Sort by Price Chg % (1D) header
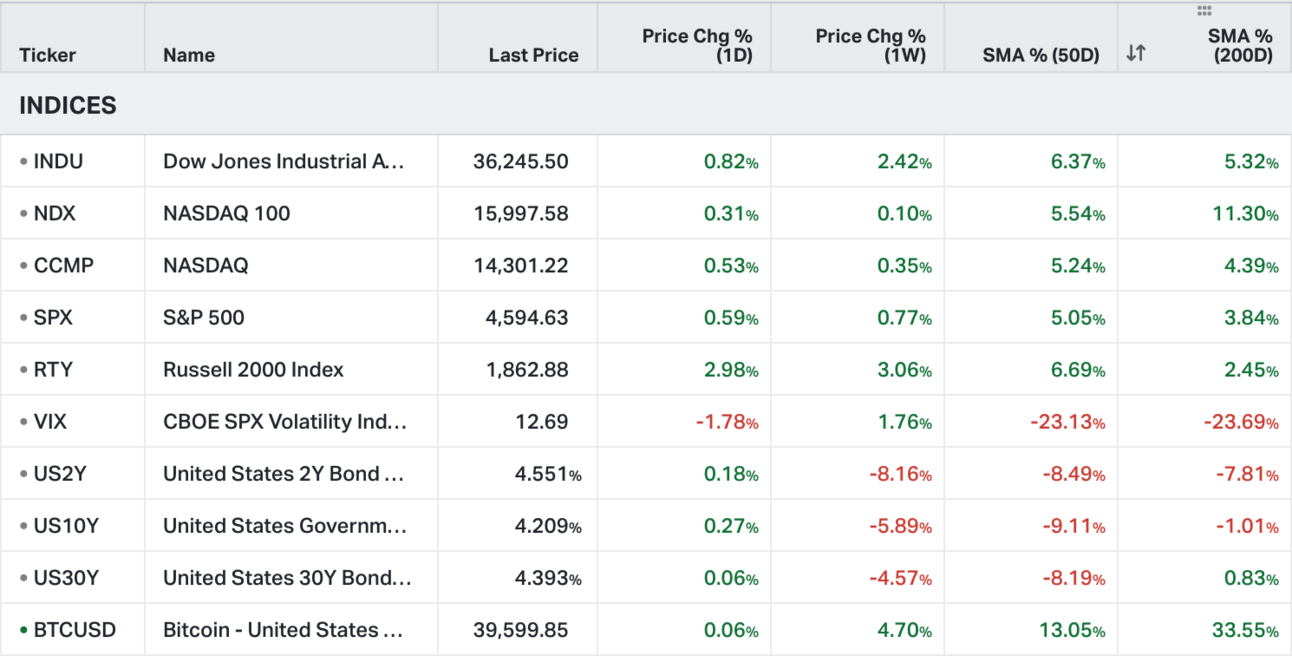Viewport: 1292px width, 656px height. [697, 46]
